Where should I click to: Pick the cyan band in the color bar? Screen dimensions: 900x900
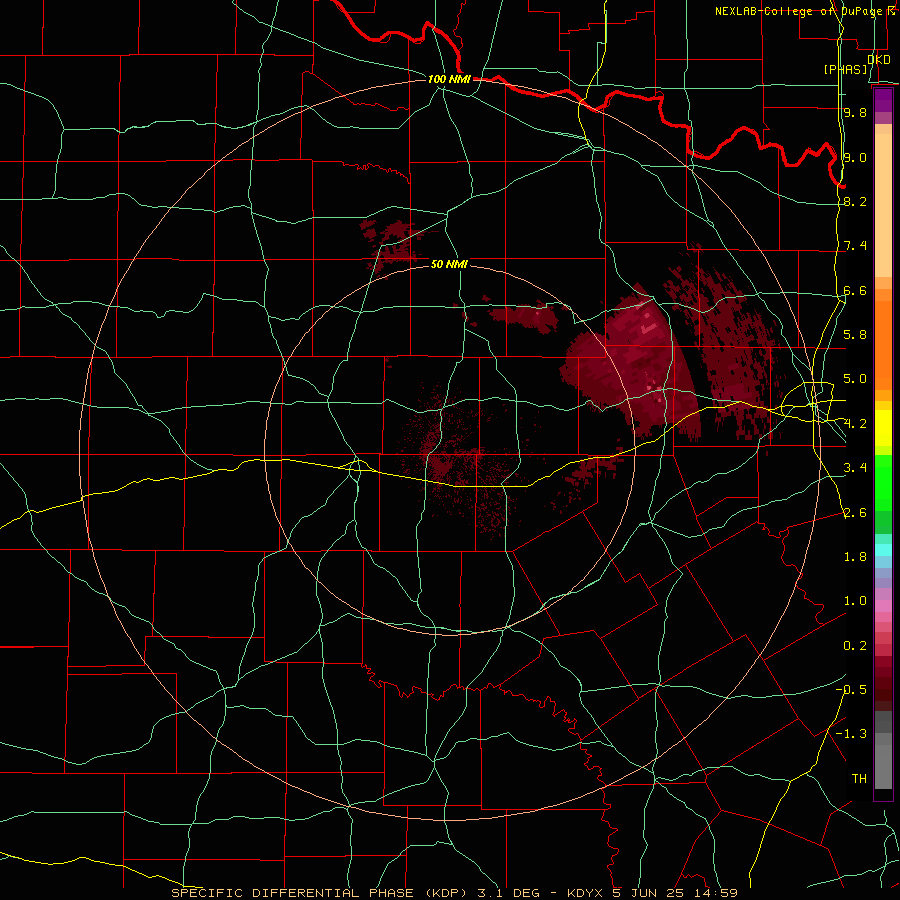click(x=883, y=549)
